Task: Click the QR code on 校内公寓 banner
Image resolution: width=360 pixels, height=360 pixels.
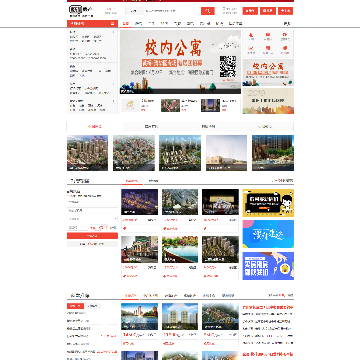Action: [x=228, y=66]
